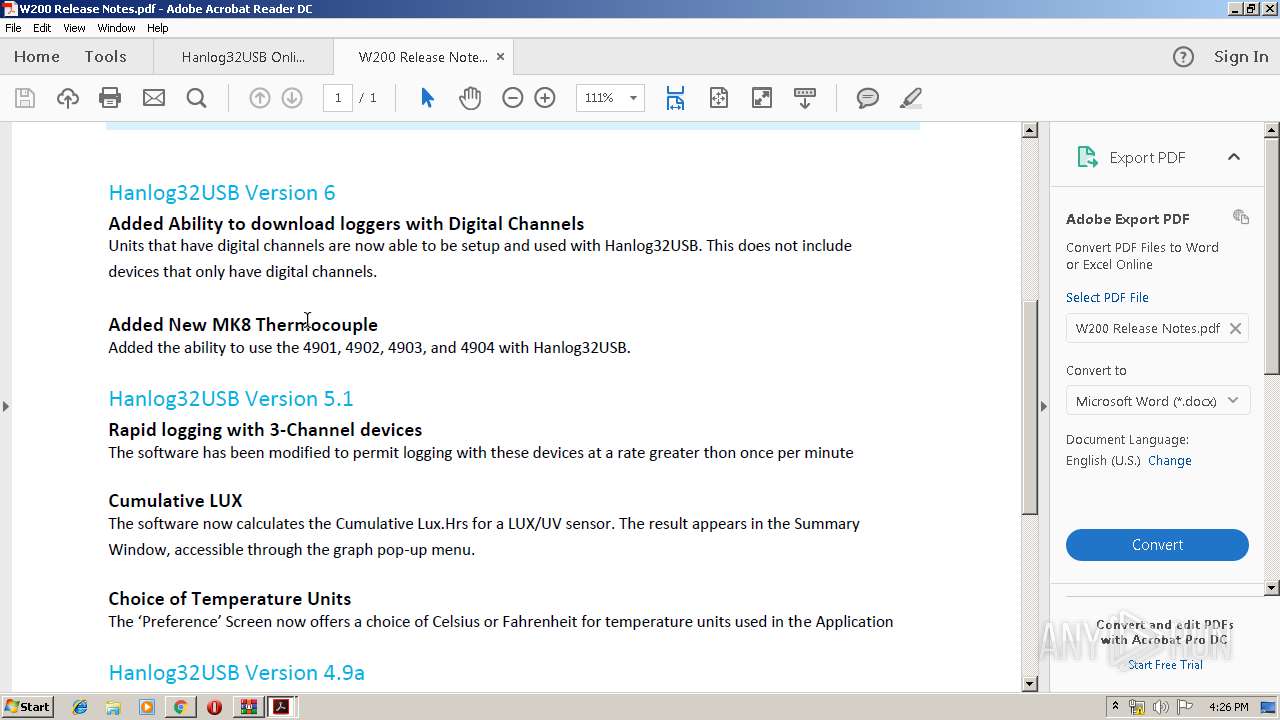
Task: Show hidden system tray icons arrow
Action: (x=1115, y=707)
